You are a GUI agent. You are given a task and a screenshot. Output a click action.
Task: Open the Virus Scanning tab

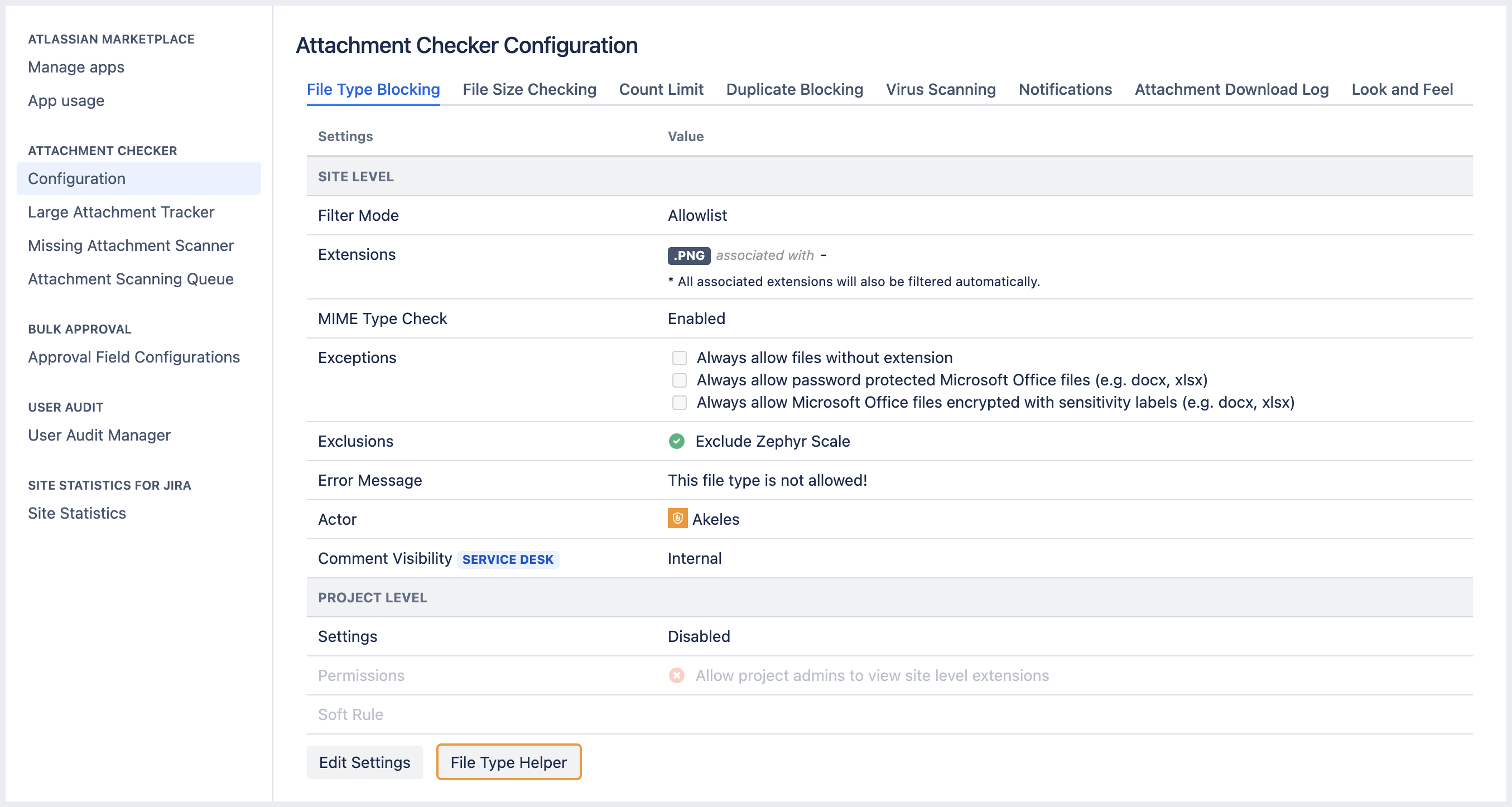pyautogui.click(x=940, y=89)
